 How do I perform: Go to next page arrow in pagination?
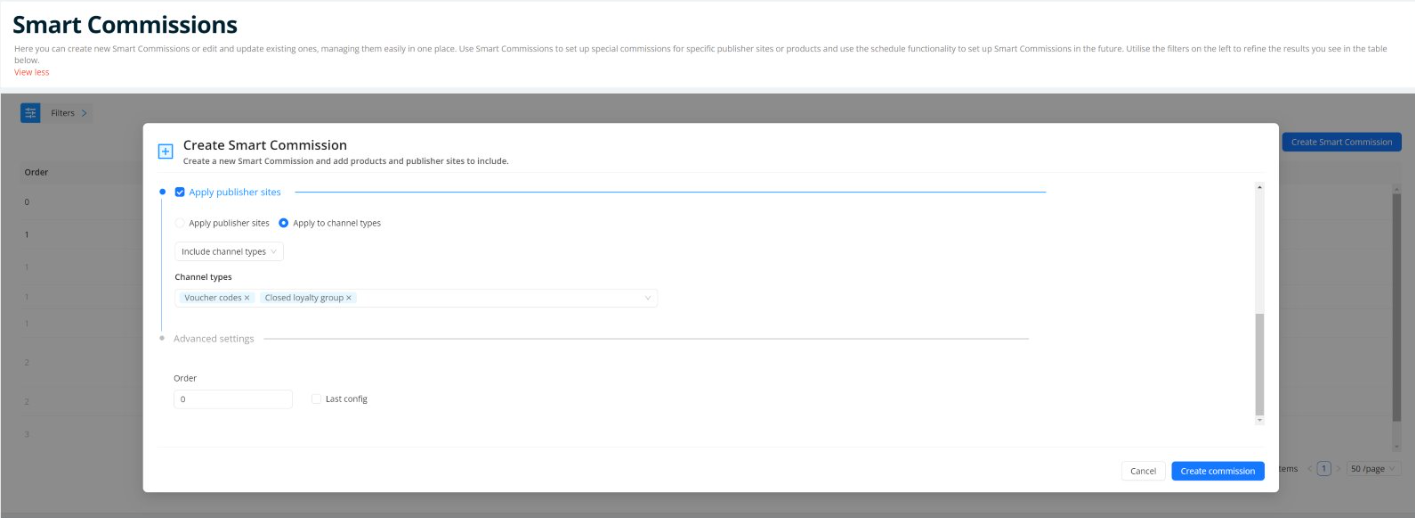[1339, 468]
